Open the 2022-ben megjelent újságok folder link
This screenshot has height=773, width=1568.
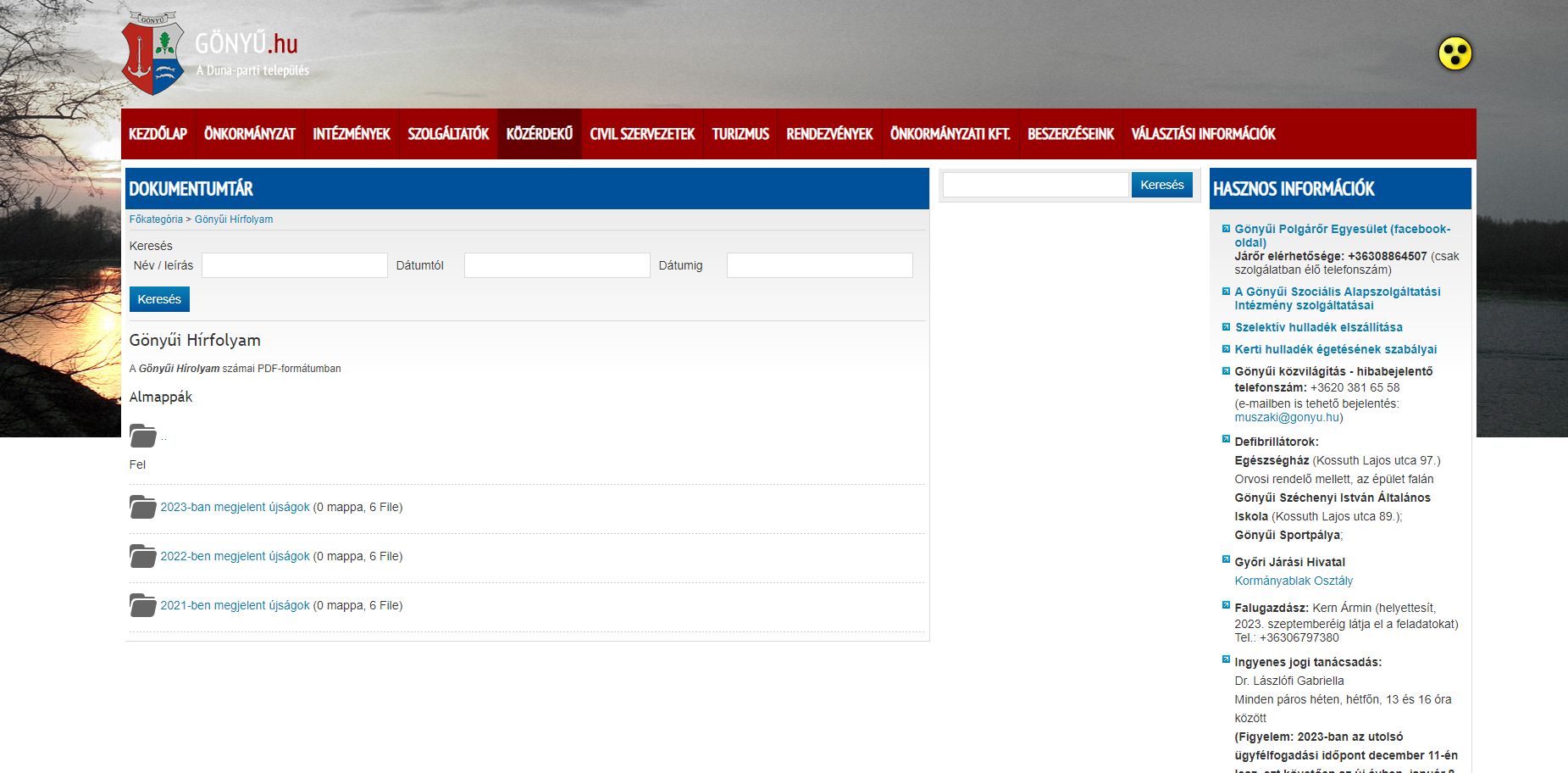[x=235, y=556]
